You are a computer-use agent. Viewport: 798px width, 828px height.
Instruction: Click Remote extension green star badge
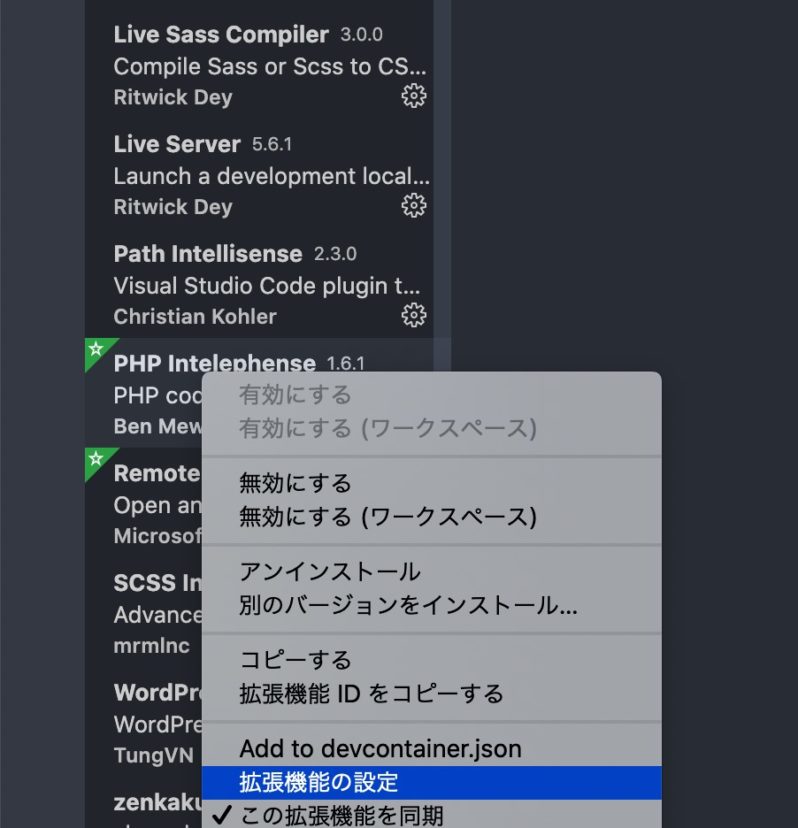tap(97, 460)
